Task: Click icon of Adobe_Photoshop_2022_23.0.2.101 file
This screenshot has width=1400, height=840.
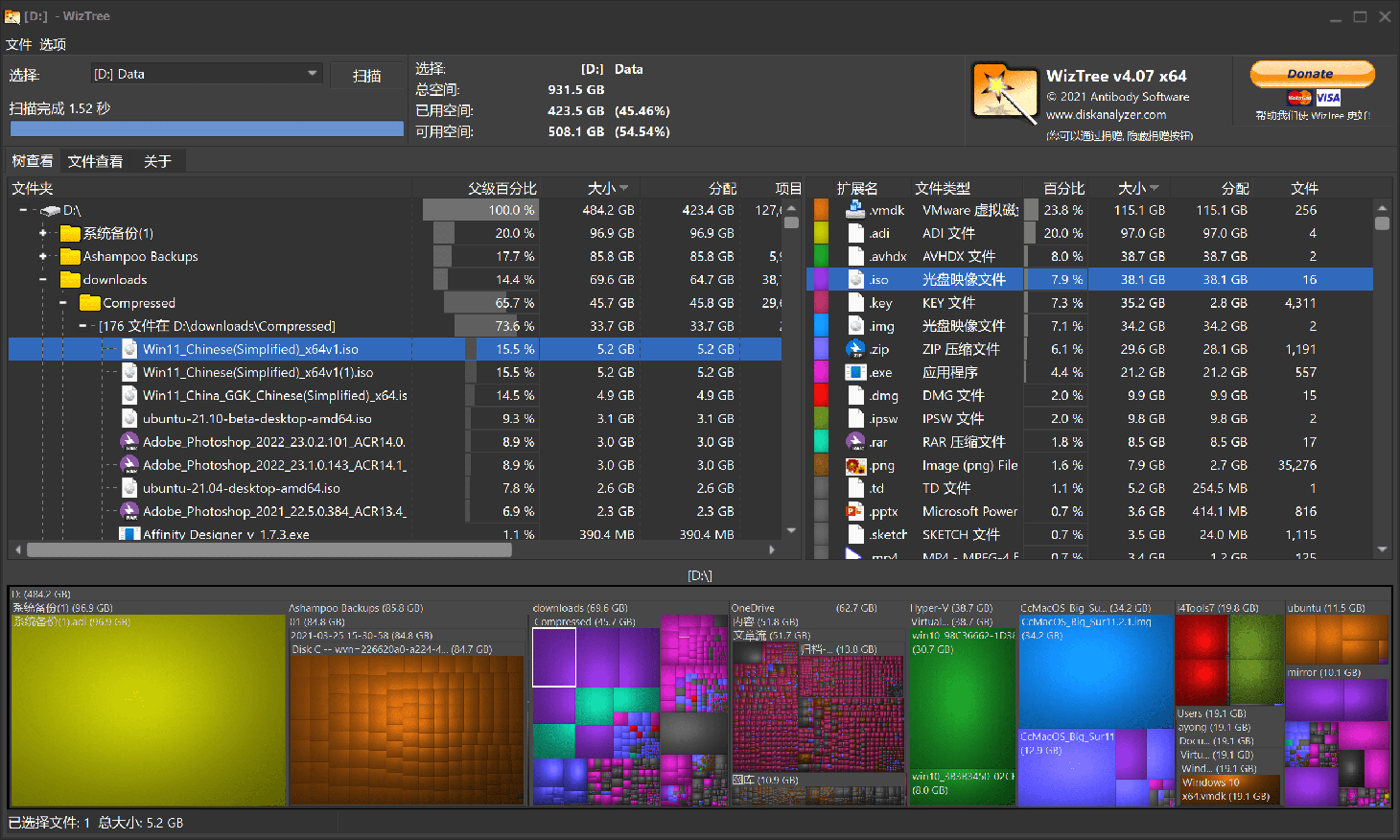Action: pos(129,441)
